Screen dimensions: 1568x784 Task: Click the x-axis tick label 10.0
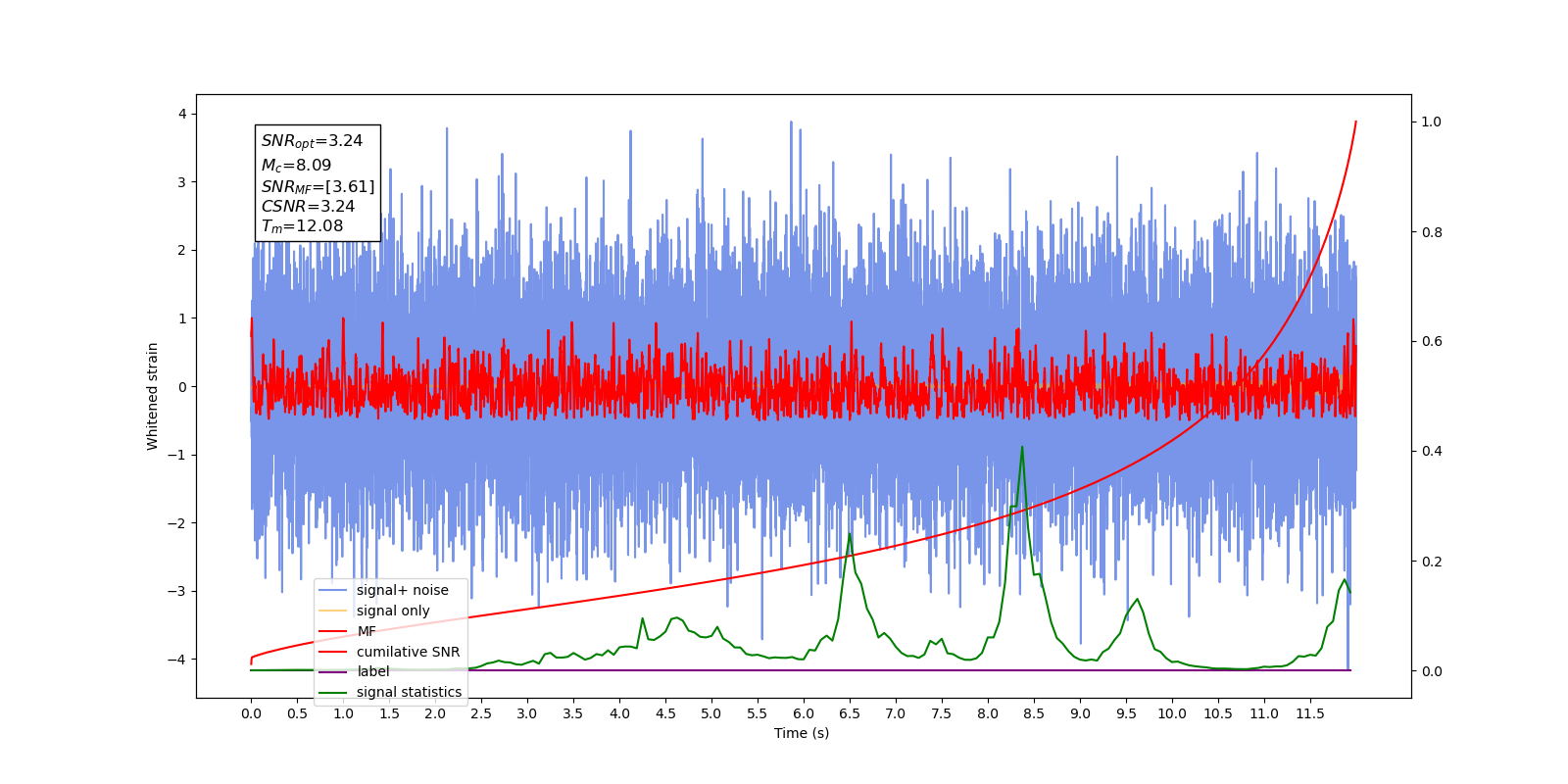coord(1172,713)
